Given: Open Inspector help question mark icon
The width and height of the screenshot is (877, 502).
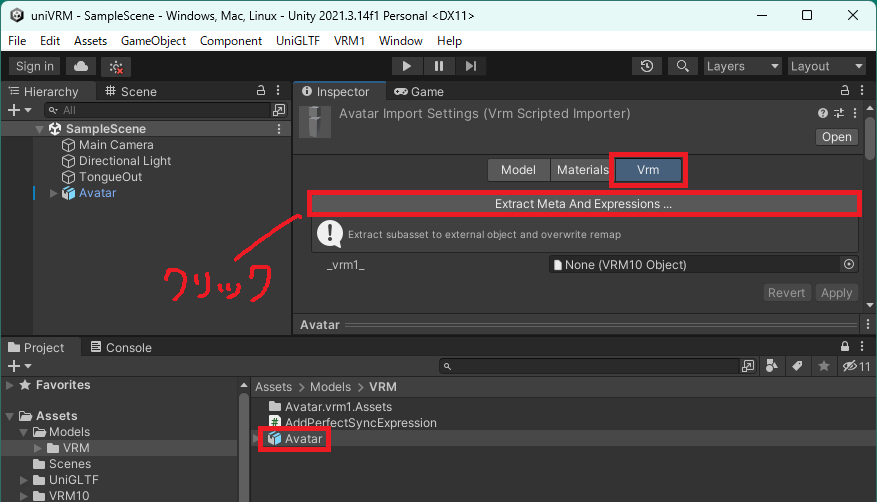Looking at the screenshot, I should 823,113.
